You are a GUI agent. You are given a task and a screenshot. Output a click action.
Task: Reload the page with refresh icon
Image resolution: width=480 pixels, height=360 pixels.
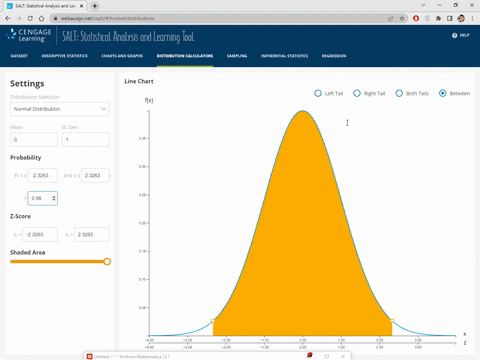[30, 18]
